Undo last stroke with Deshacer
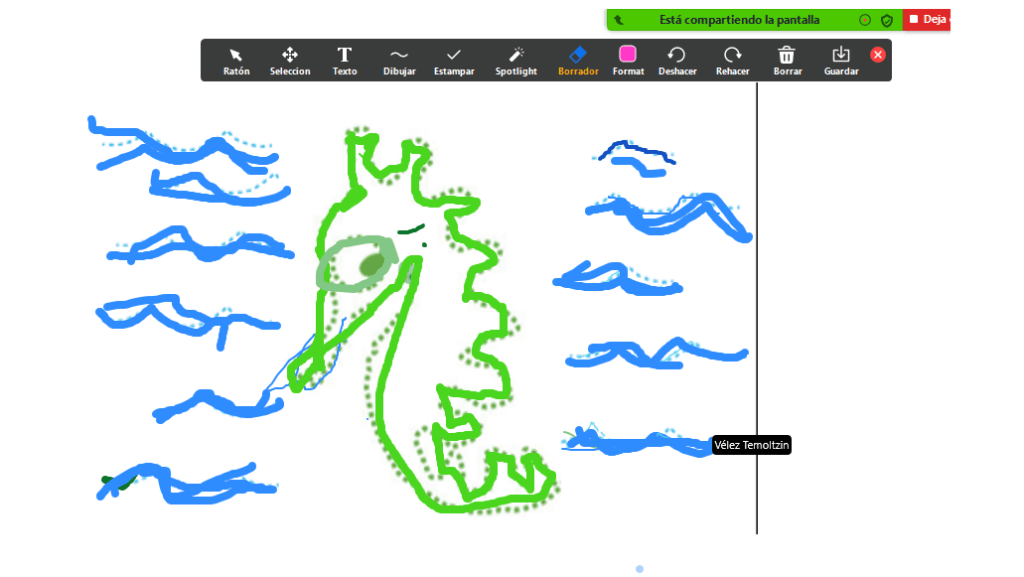 [x=677, y=60]
